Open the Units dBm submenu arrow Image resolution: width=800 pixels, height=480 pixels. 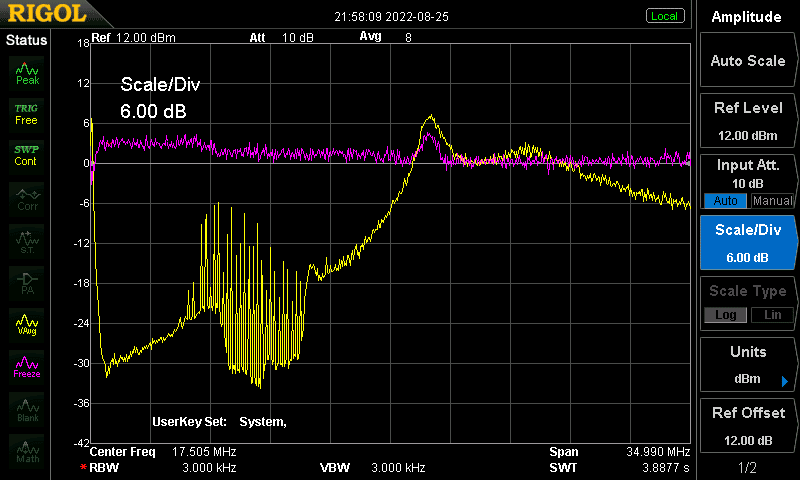[785, 381]
